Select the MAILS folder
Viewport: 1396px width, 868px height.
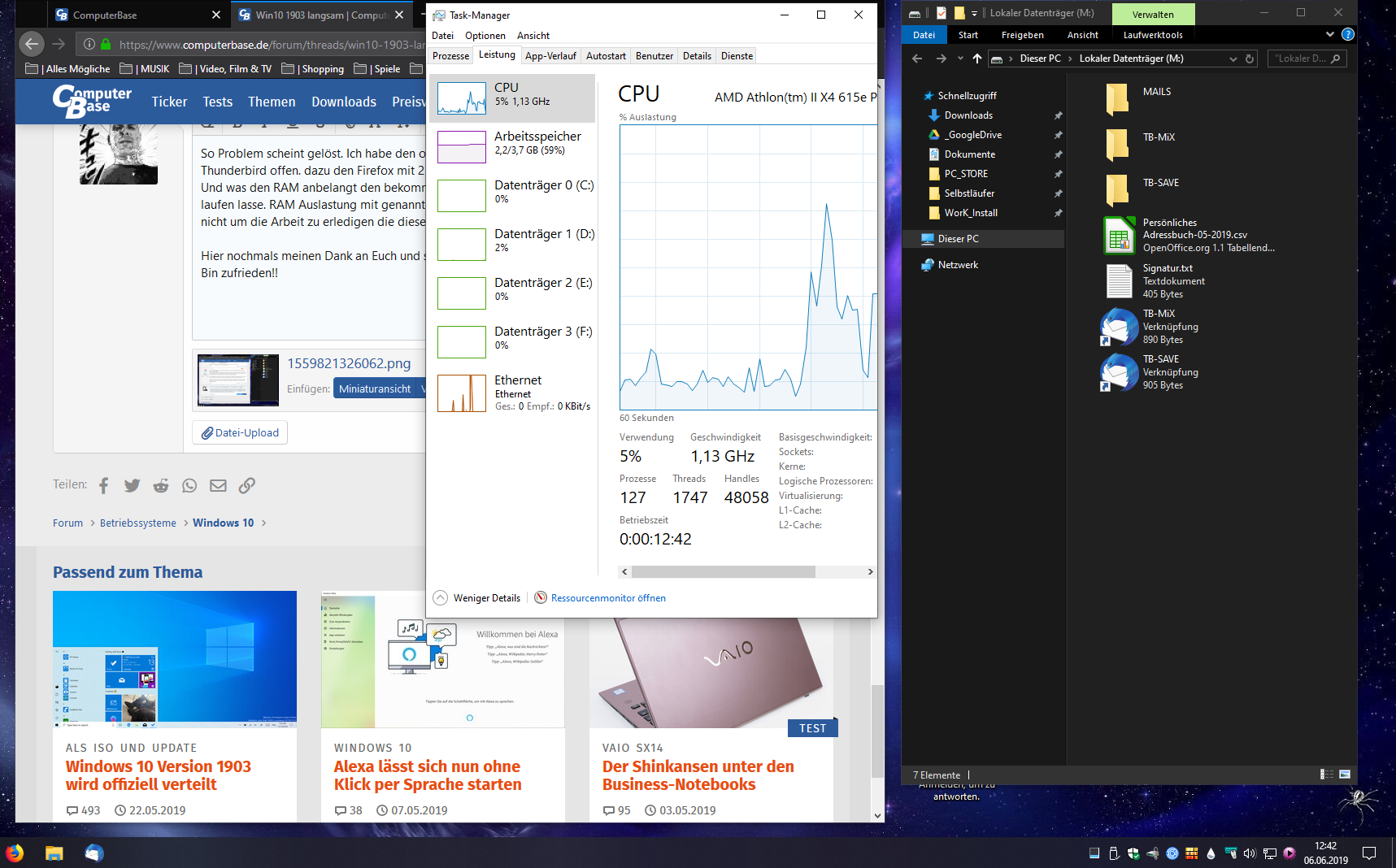tap(1138, 99)
